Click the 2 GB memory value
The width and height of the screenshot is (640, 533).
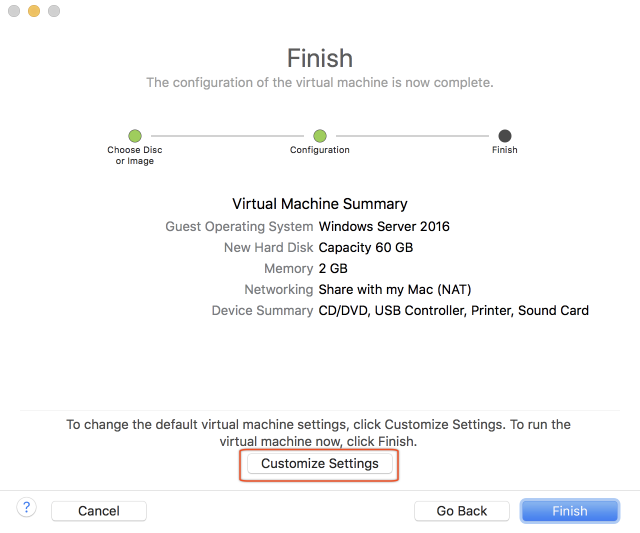pos(333,268)
